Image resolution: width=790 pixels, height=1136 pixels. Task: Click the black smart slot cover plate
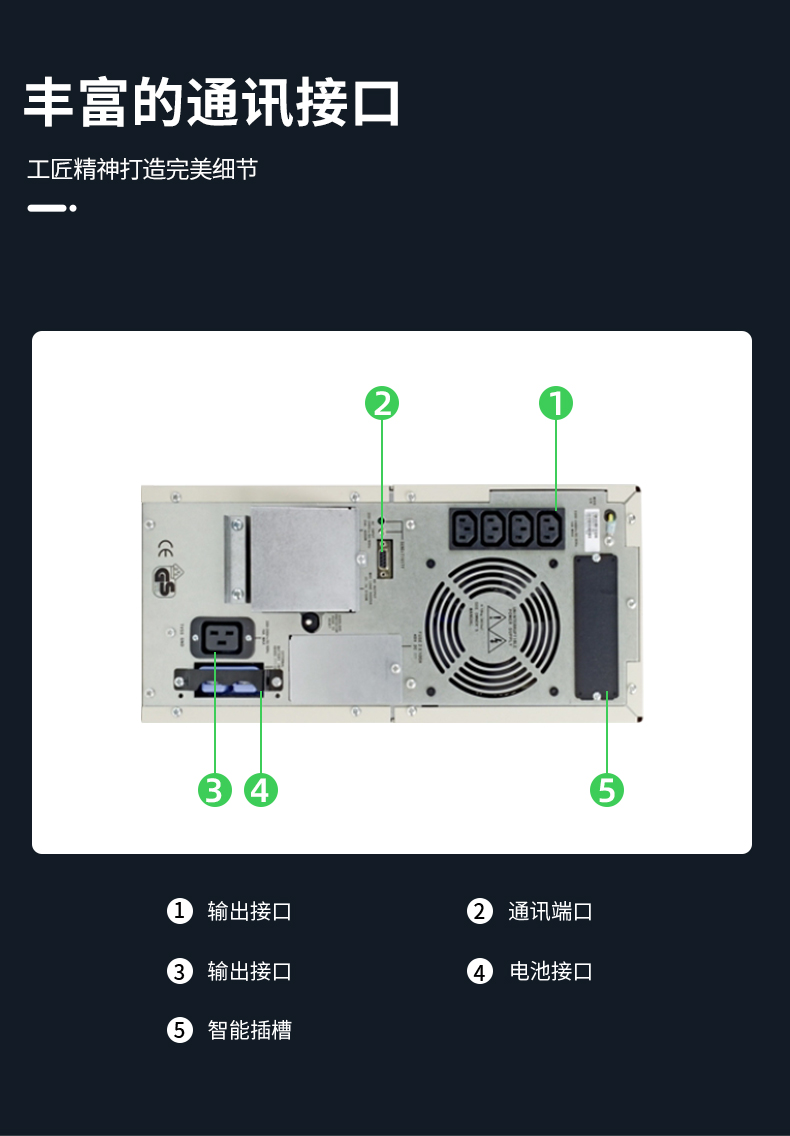(x=596, y=627)
